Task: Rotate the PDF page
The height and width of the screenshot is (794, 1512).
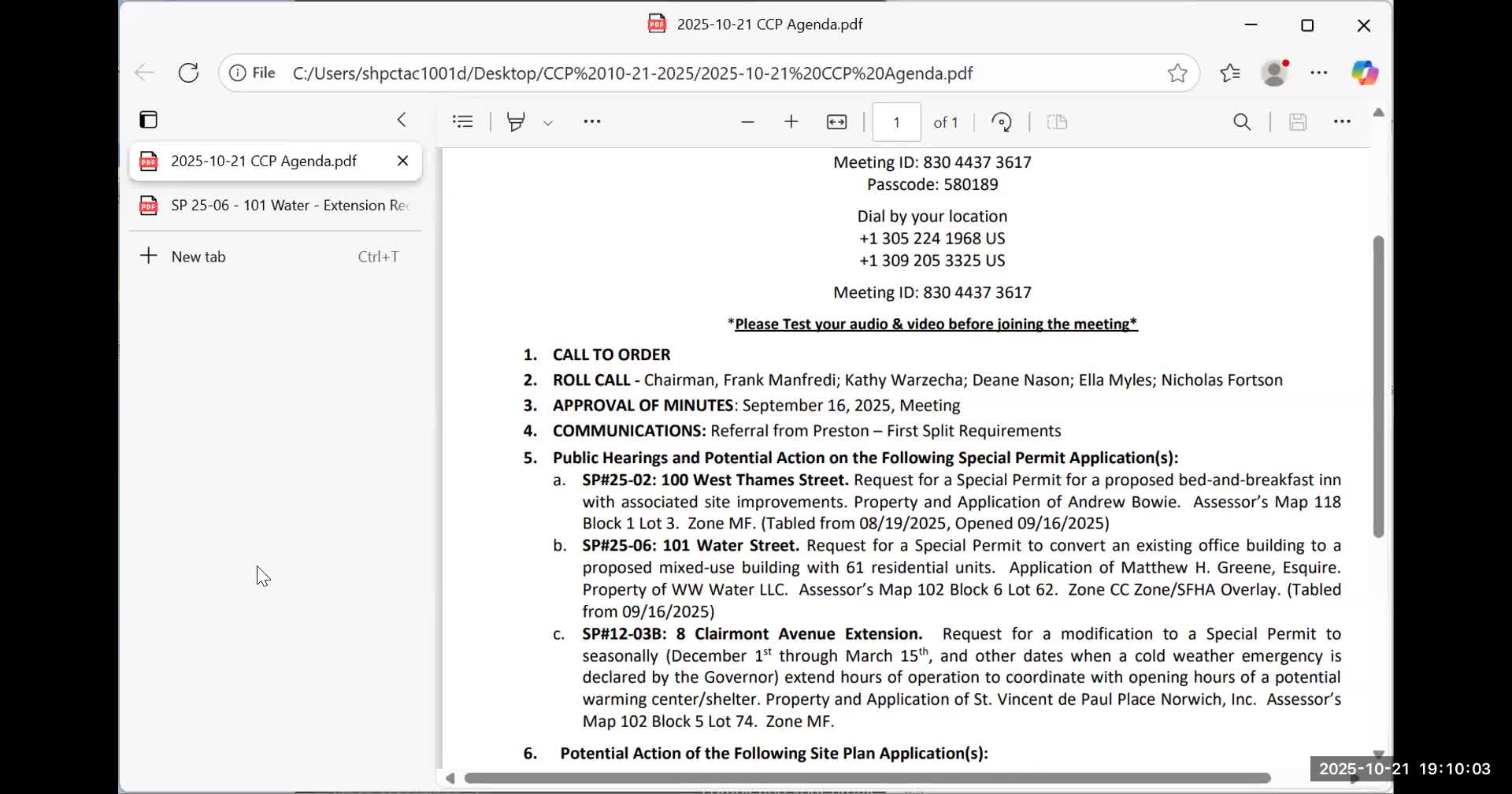Action: pos(1001,122)
